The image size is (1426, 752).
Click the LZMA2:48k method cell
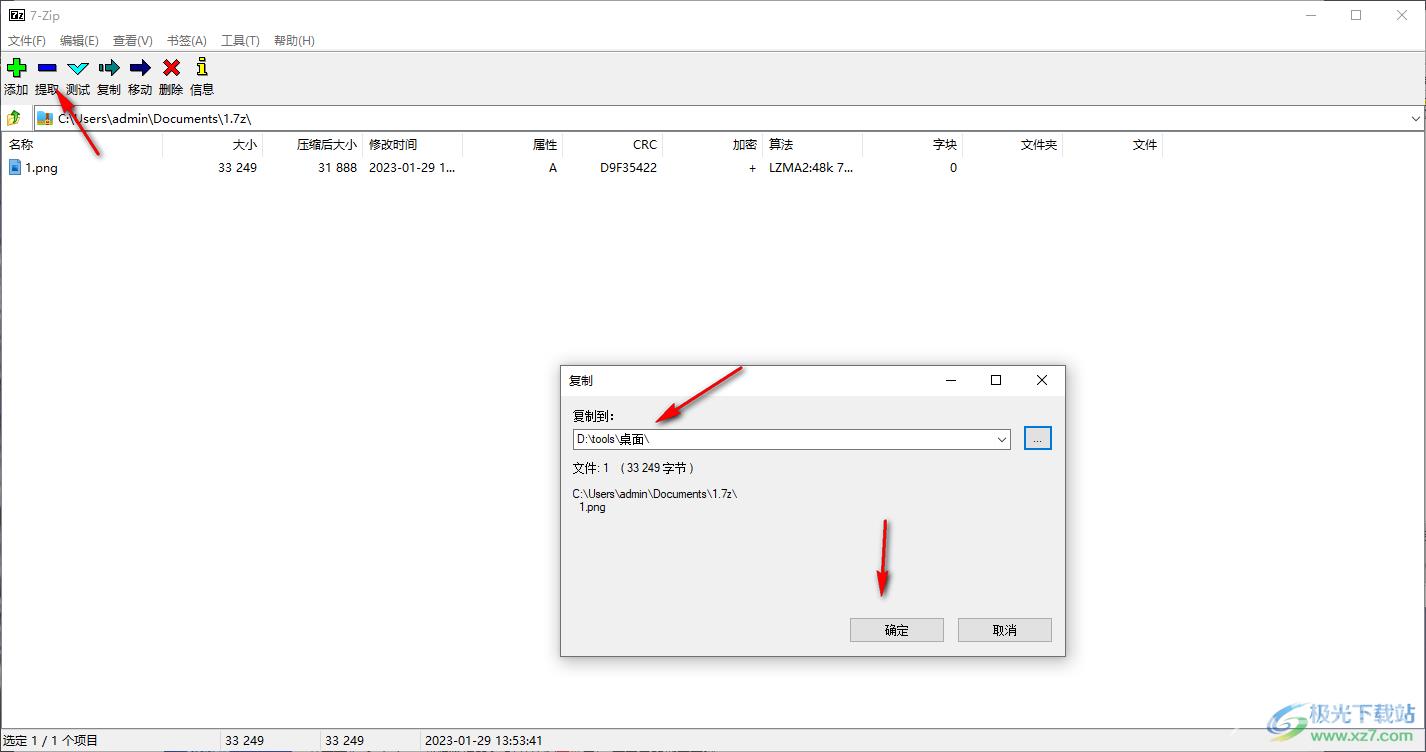(811, 168)
